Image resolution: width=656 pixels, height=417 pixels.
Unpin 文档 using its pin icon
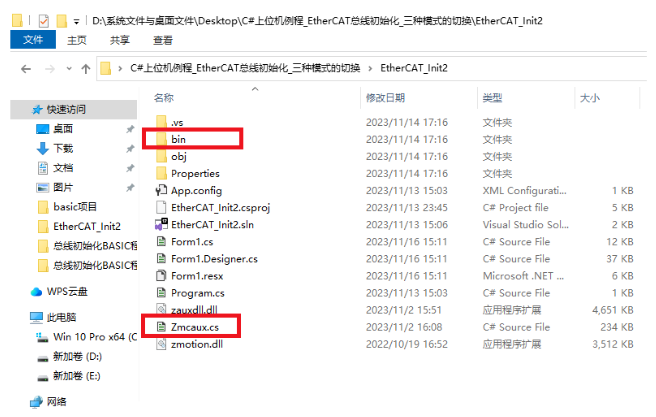pos(130,168)
